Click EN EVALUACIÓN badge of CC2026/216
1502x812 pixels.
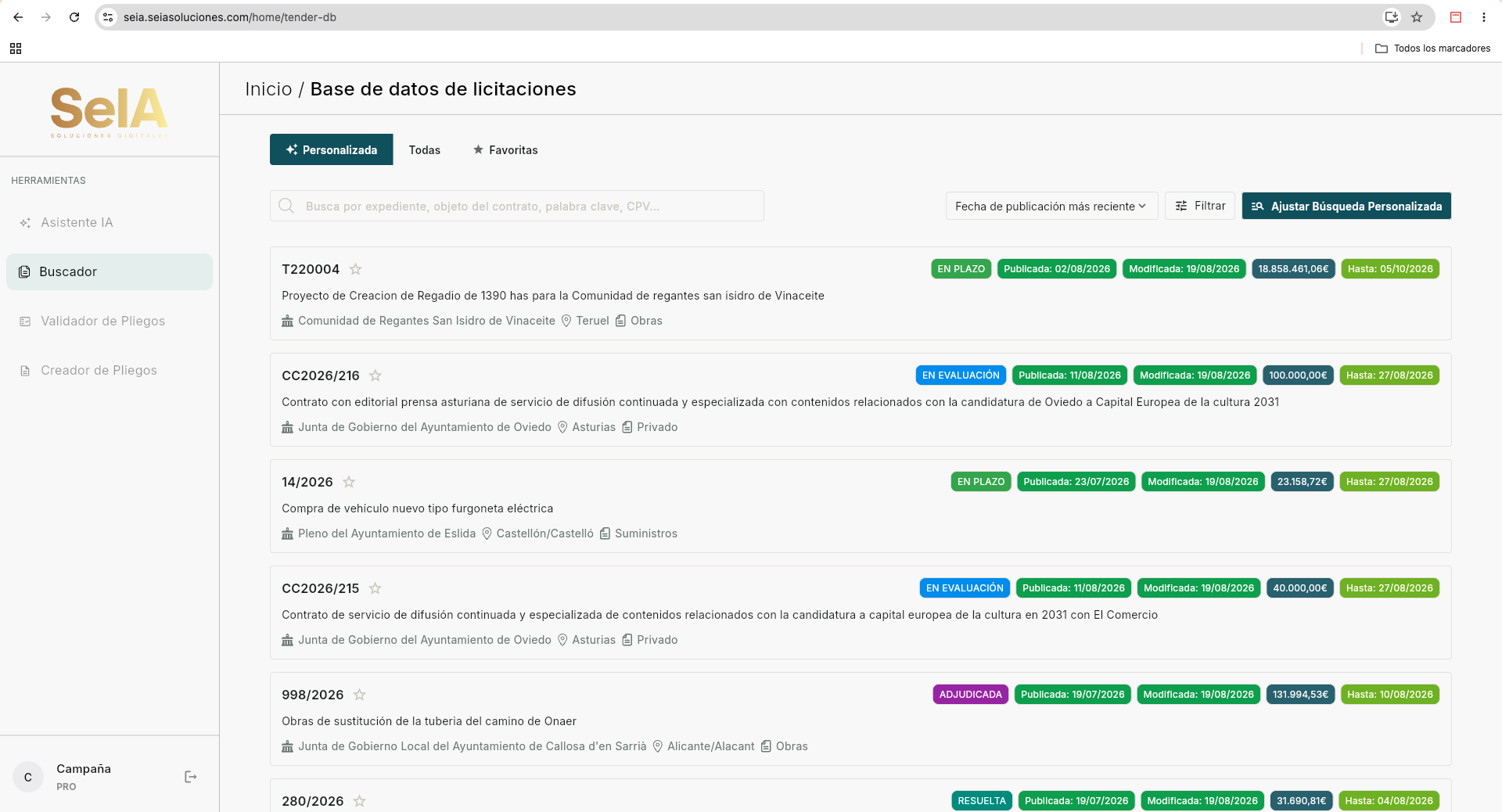point(961,375)
